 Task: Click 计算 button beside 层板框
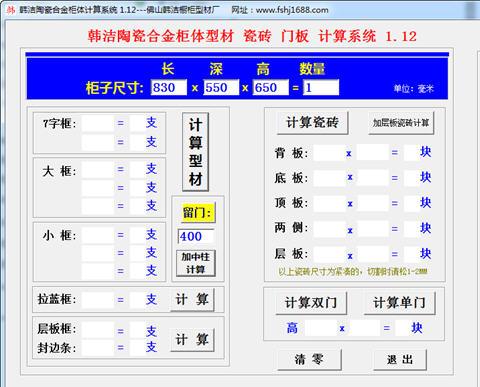coord(192,340)
